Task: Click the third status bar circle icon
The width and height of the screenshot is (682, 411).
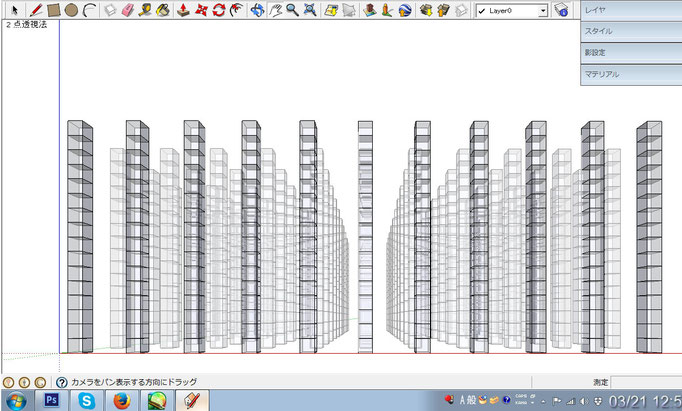Action: [x=40, y=382]
